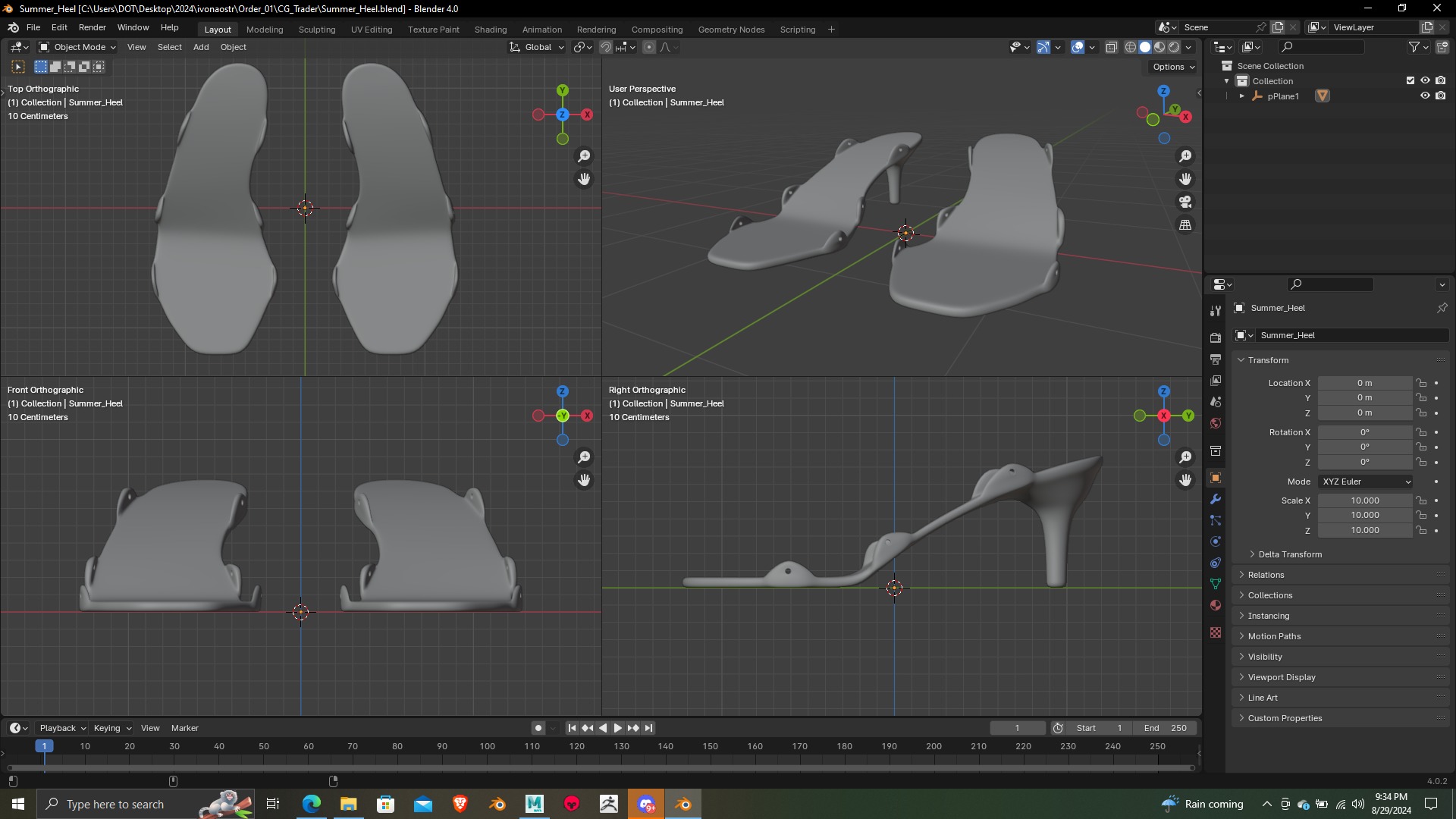Collapse Collection in outliner tree
1456x819 pixels.
(x=1226, y=81)
